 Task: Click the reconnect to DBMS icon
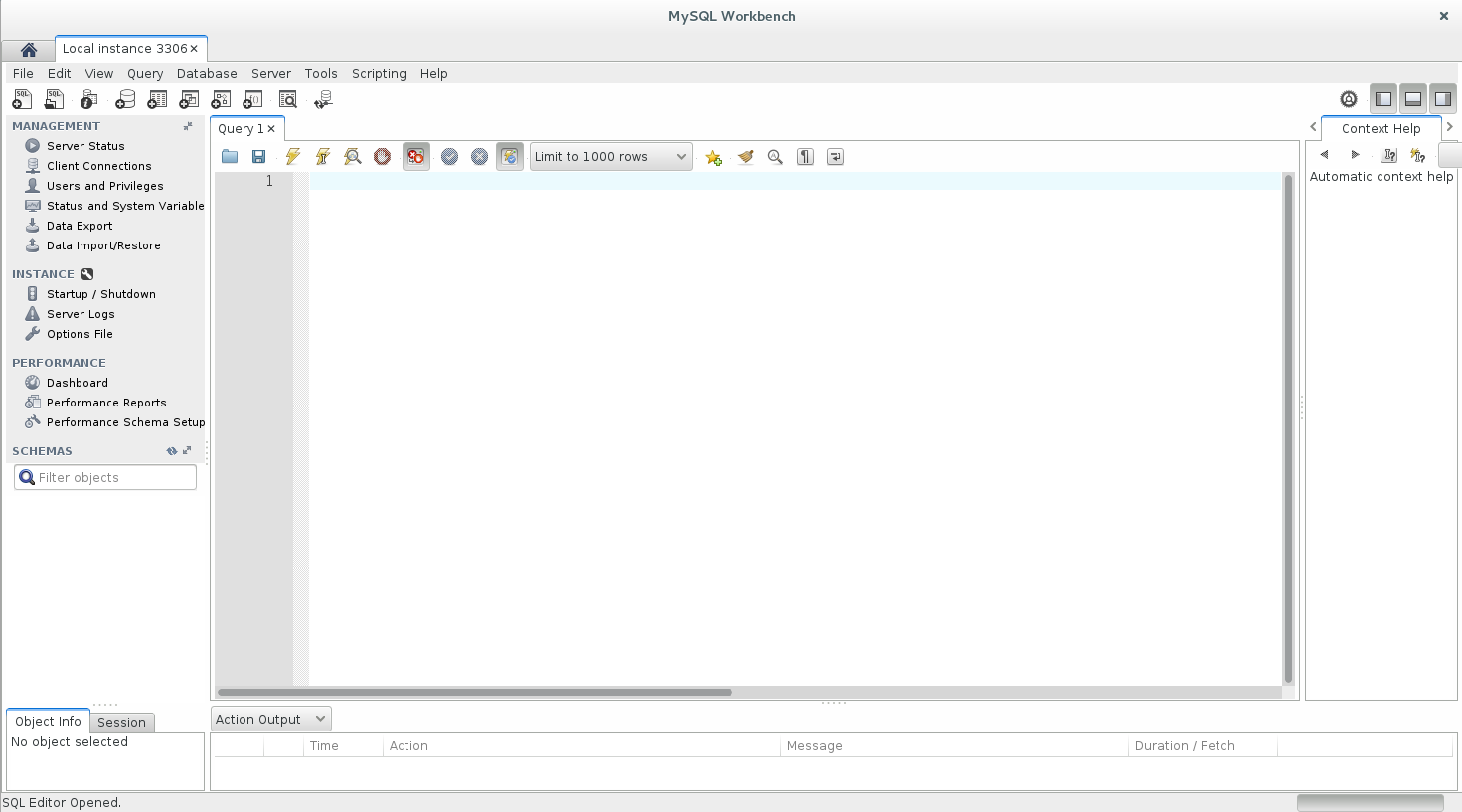coord(323,99)
